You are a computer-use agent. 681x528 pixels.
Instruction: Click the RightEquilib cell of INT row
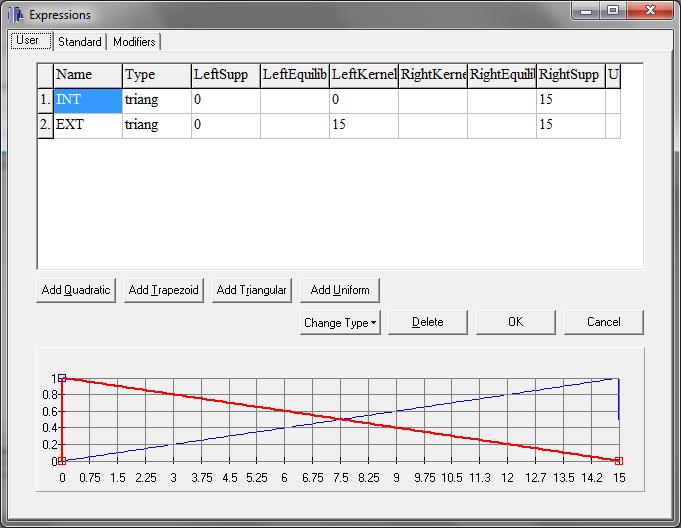502,100
